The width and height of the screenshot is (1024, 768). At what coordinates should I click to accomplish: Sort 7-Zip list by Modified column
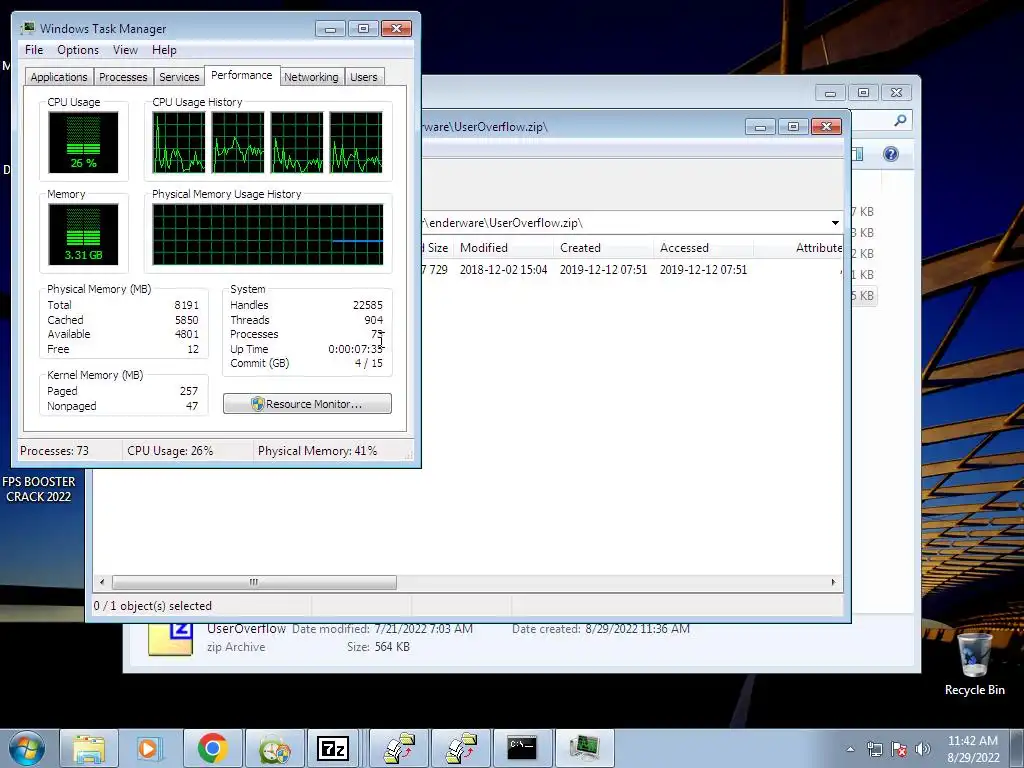click(502, 248)
